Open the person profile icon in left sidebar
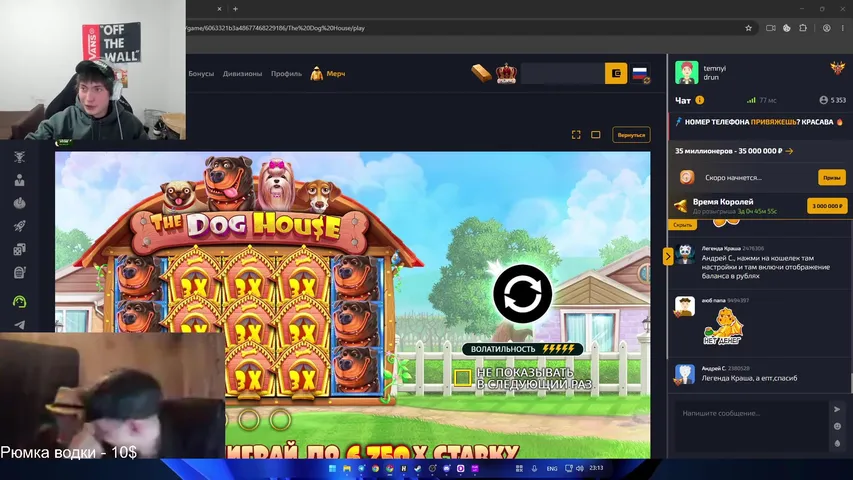 20,180
